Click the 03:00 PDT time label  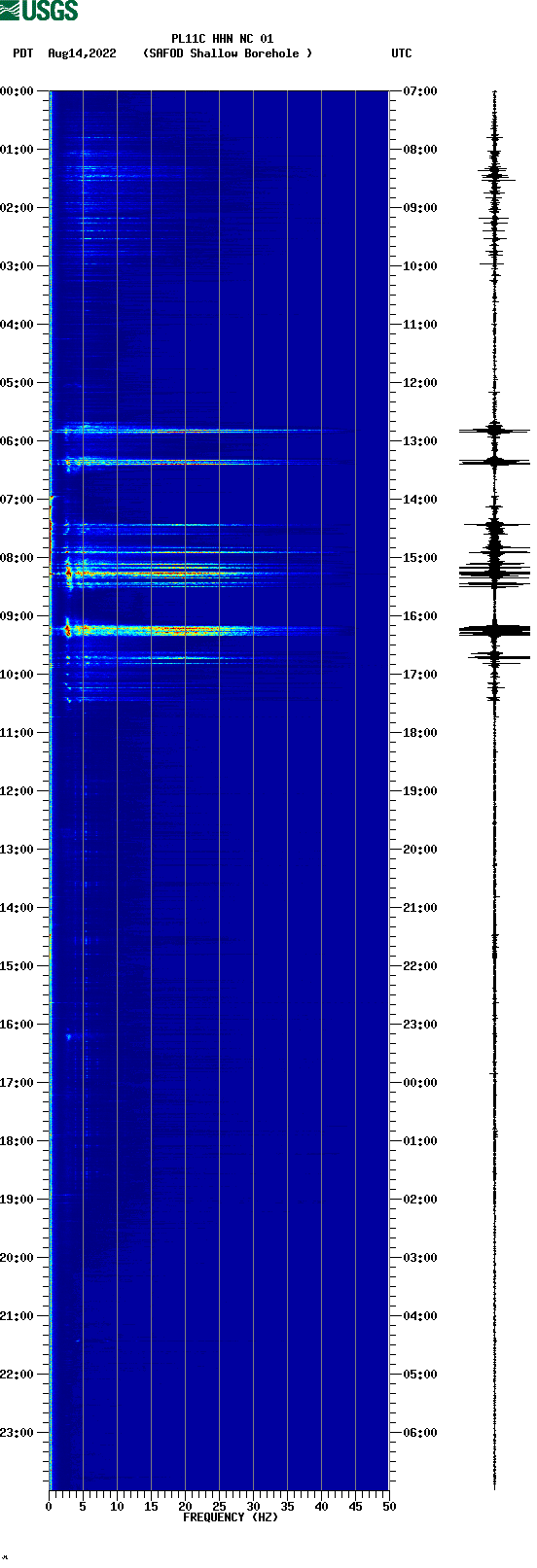click(x=18, y=266)
